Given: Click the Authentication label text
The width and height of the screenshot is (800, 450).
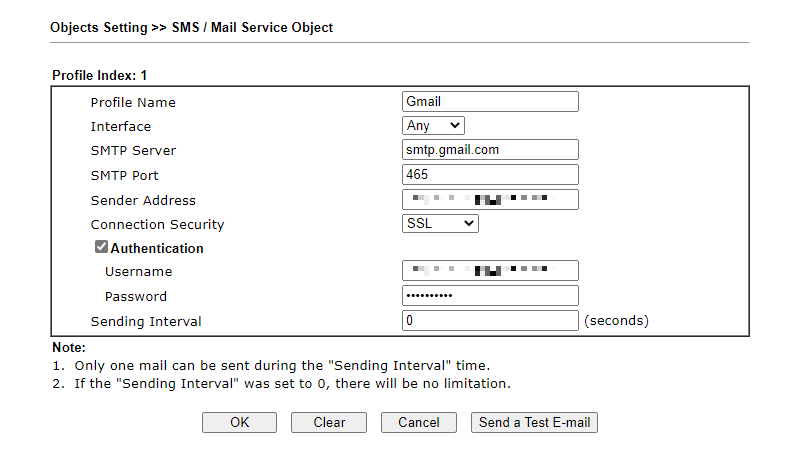Looking at the screenshot, I should (x=157, y=248).
